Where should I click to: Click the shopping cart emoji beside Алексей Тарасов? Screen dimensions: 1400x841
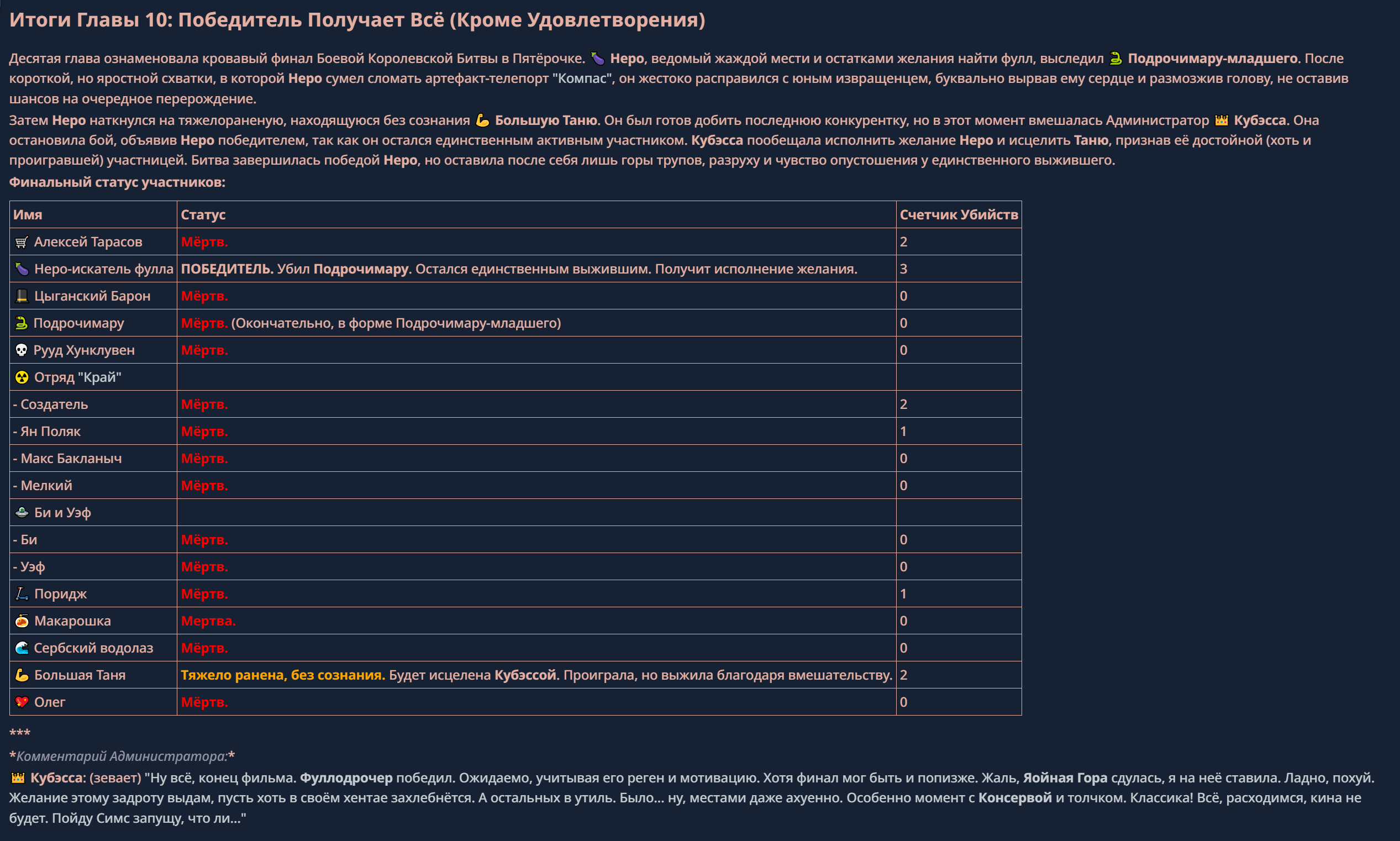(22, 242)
